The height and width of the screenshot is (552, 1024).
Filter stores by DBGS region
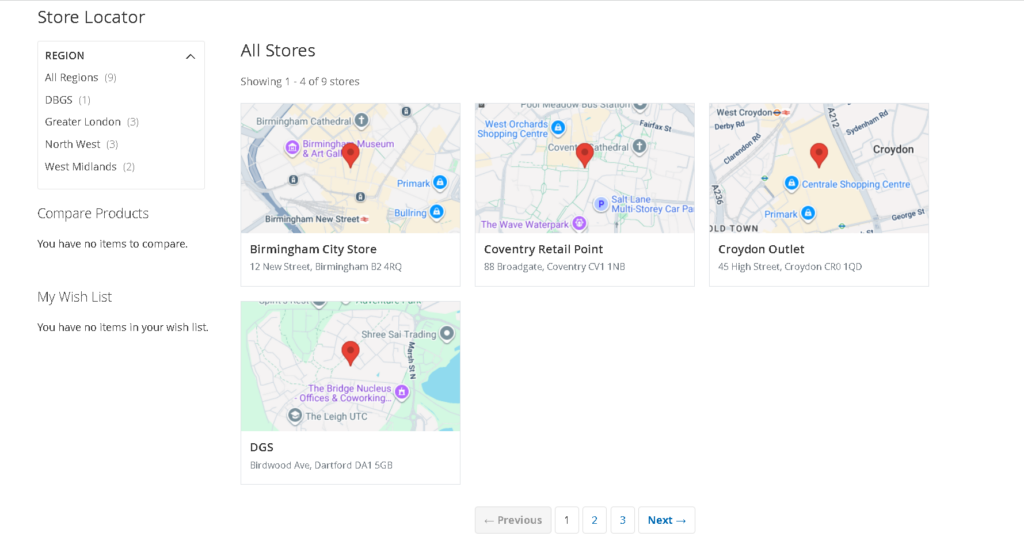click(59, 100)
